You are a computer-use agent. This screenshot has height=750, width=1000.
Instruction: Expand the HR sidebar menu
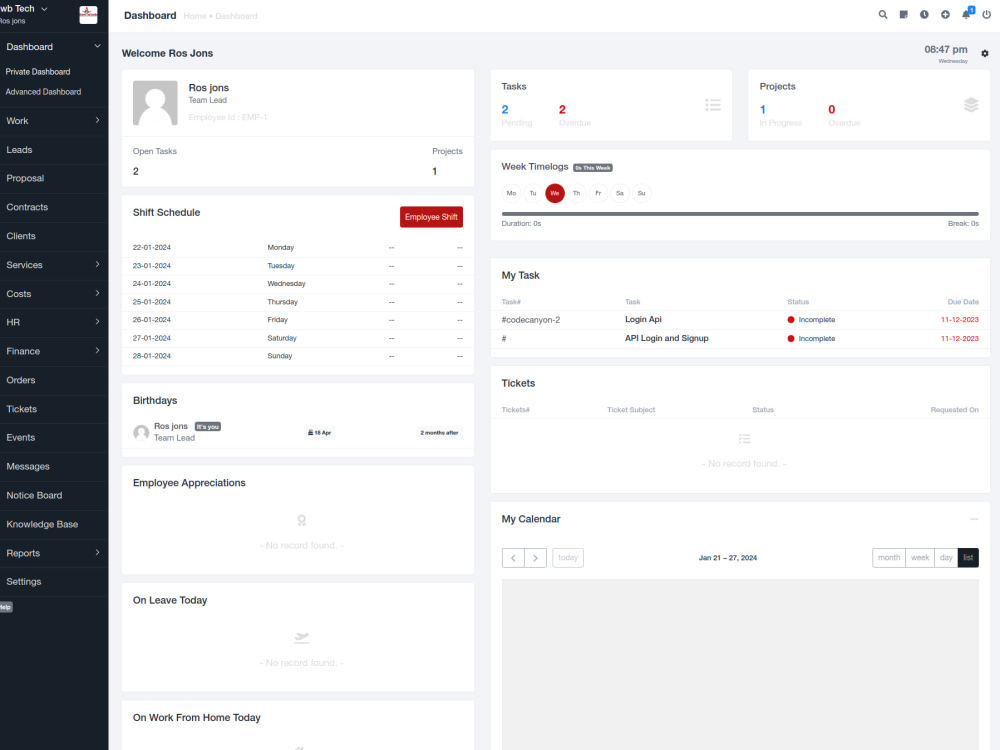(x=97, y=322)
